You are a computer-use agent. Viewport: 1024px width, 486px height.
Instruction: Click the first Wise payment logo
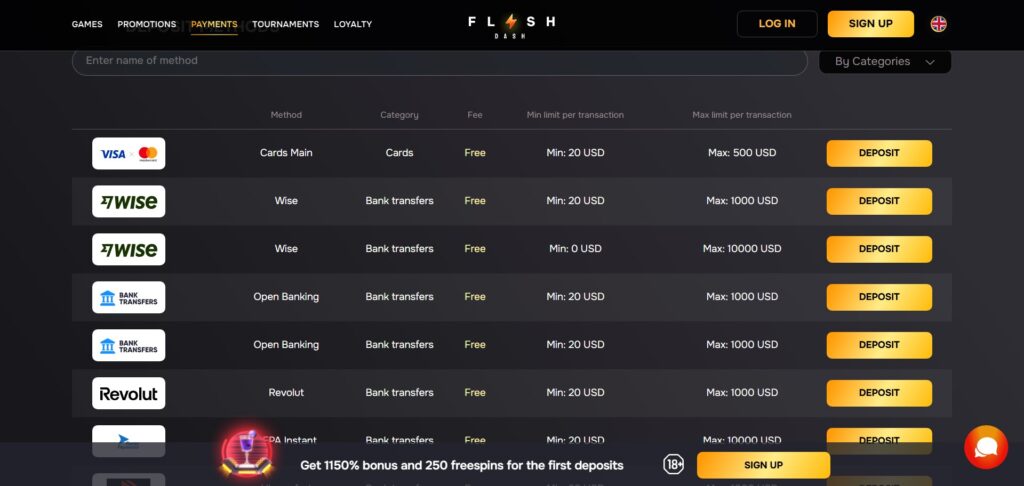pos(129,201)
